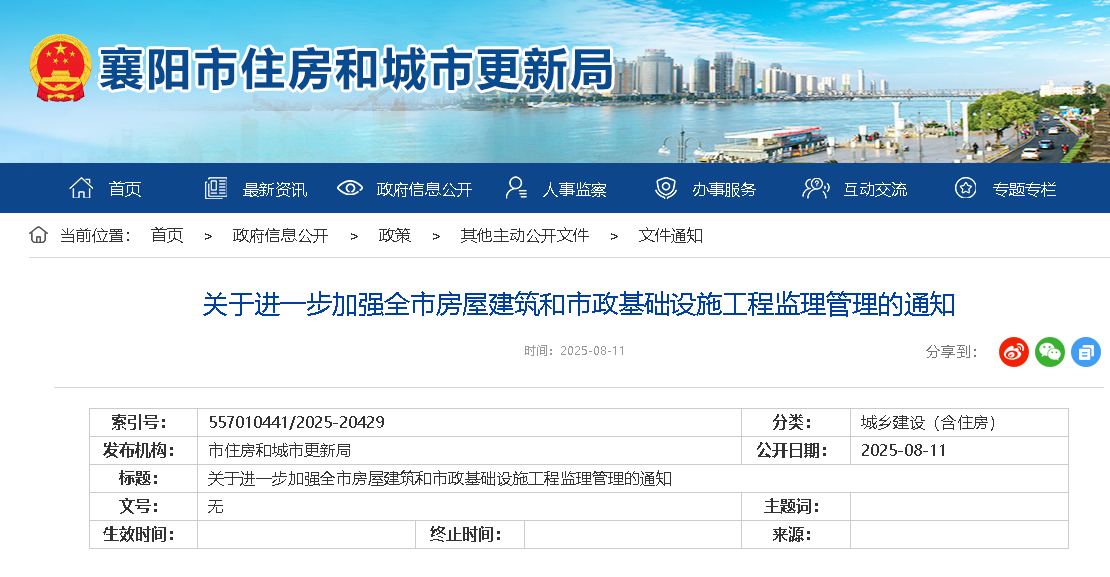Image resolution: width=1110 pixels, height=577 pixels.
Task: Click 政策 breadcrumb link
Action: point(394,236)
